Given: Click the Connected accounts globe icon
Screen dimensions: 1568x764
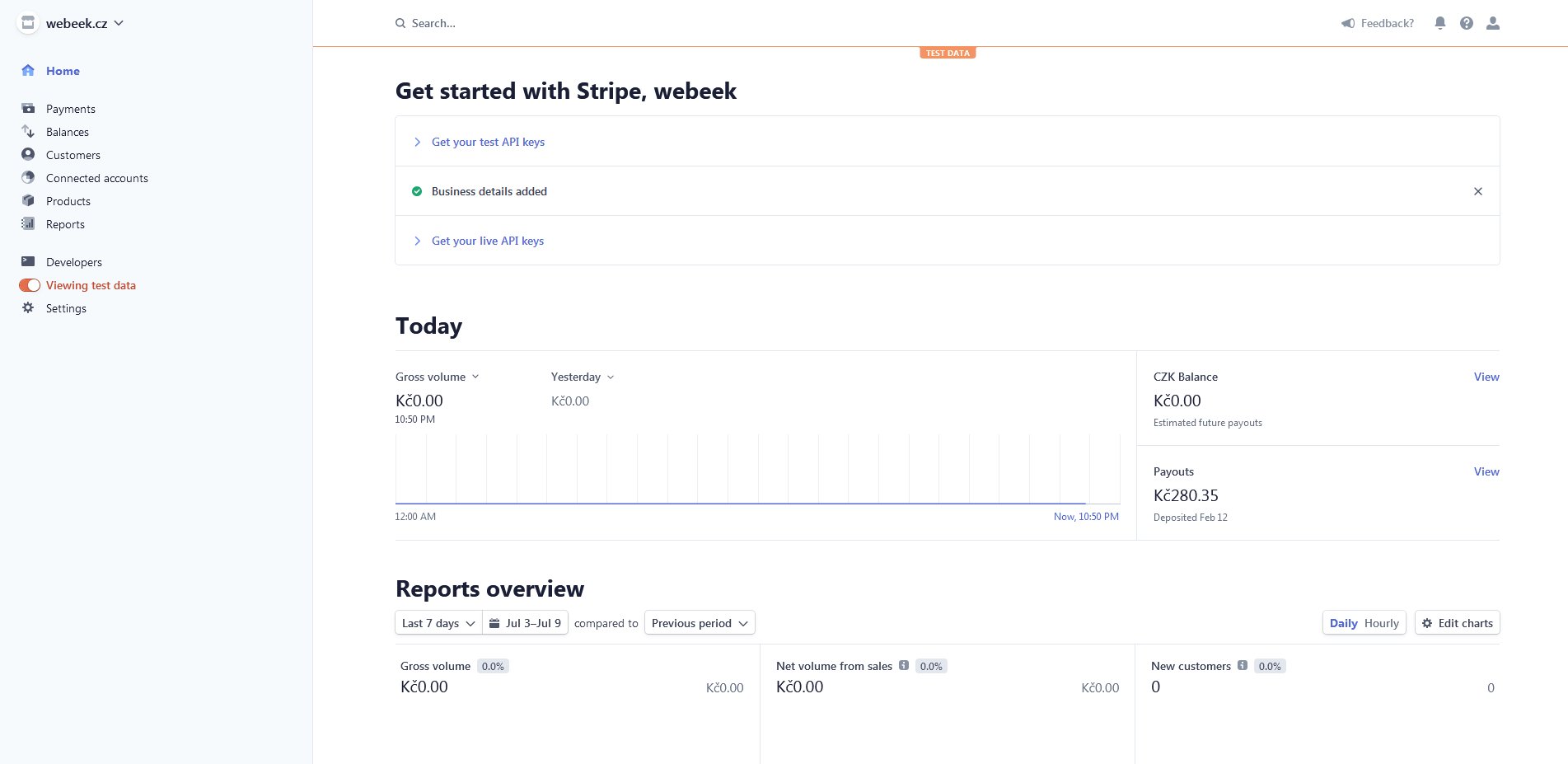Looking at the screenshot, I should 28,177.
